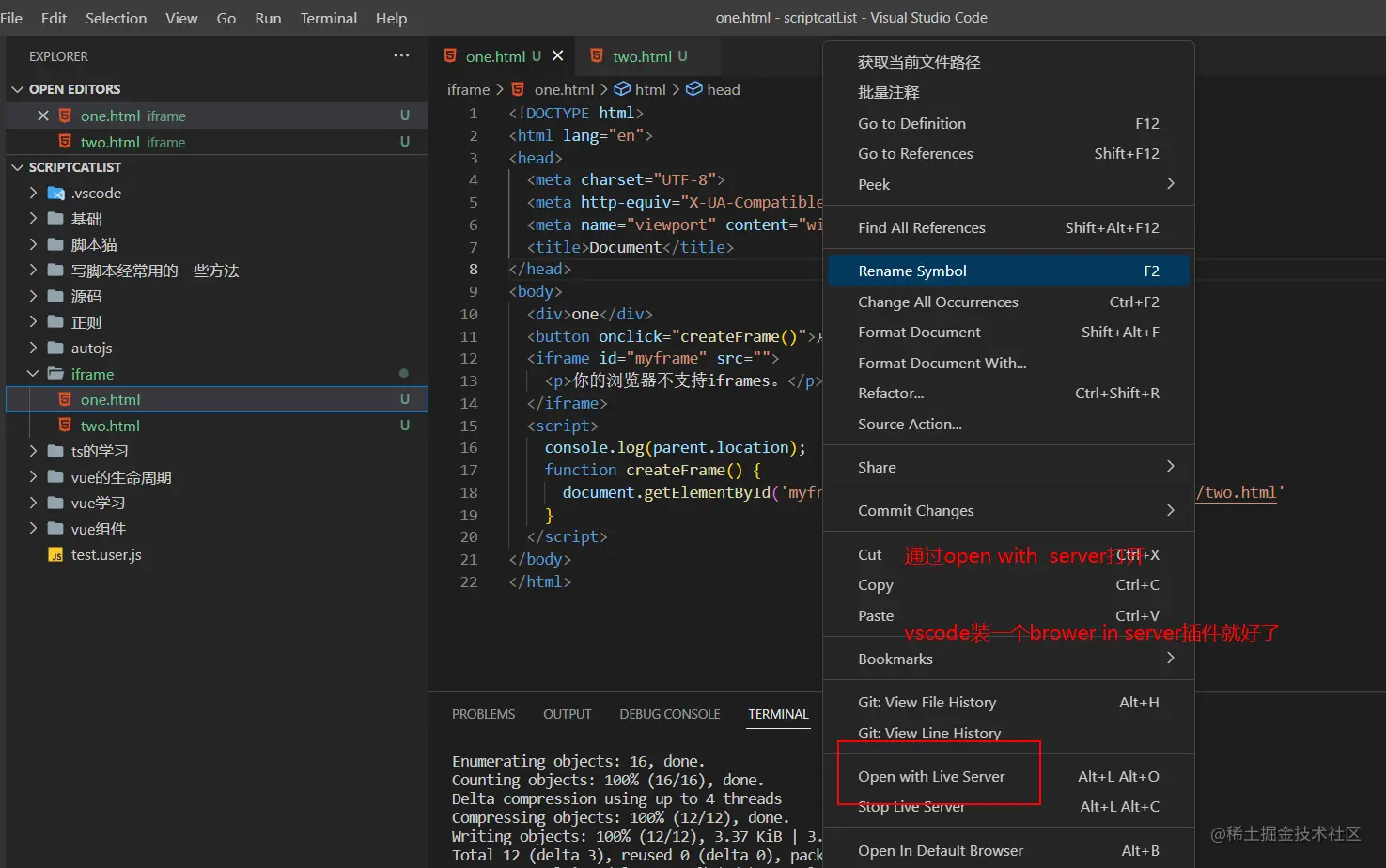Select Open with Live Server menu entry
This screenshot has height=868, width=1386.
[931, 777]
